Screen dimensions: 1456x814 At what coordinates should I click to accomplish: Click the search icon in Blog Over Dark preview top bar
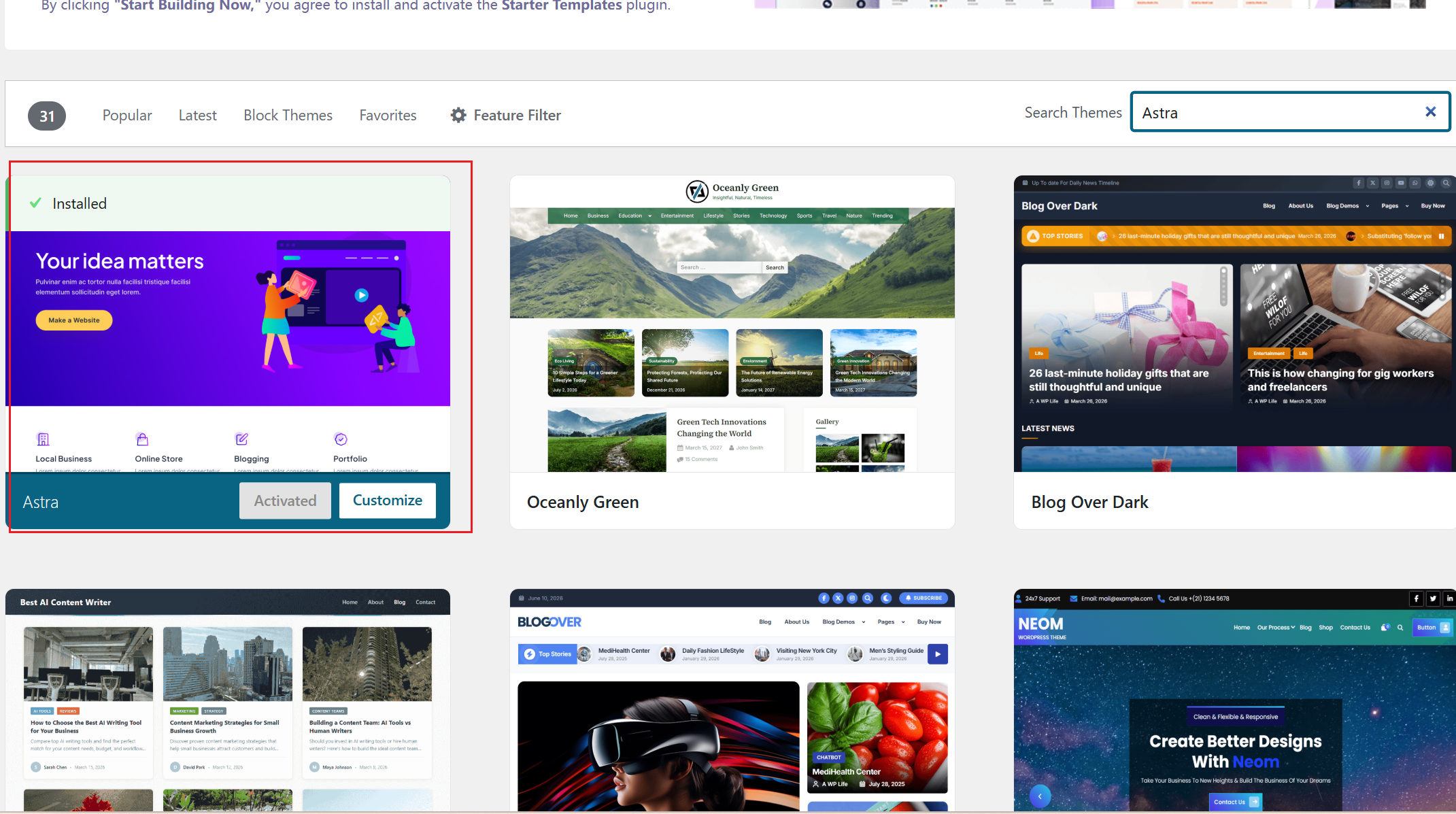1446,183
